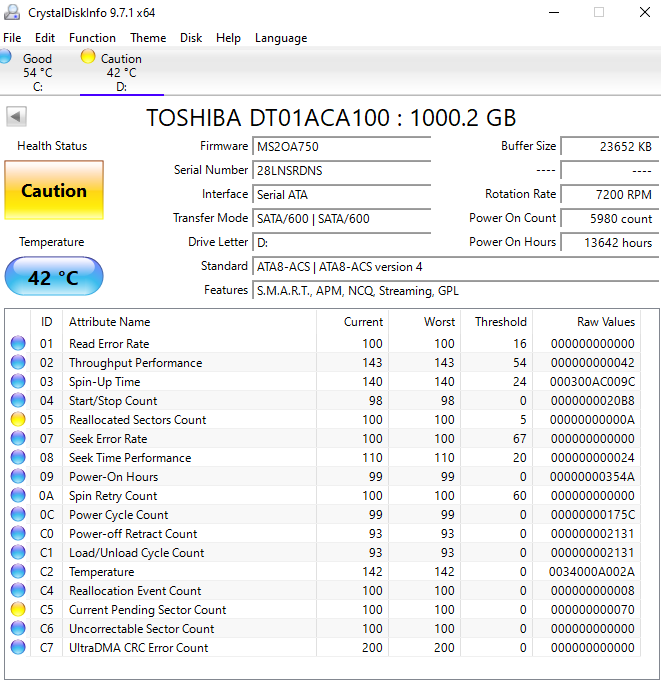
Task: Click the status orb for Spin Retry Count
Action: pyautogui.click(x=18, y=495)
